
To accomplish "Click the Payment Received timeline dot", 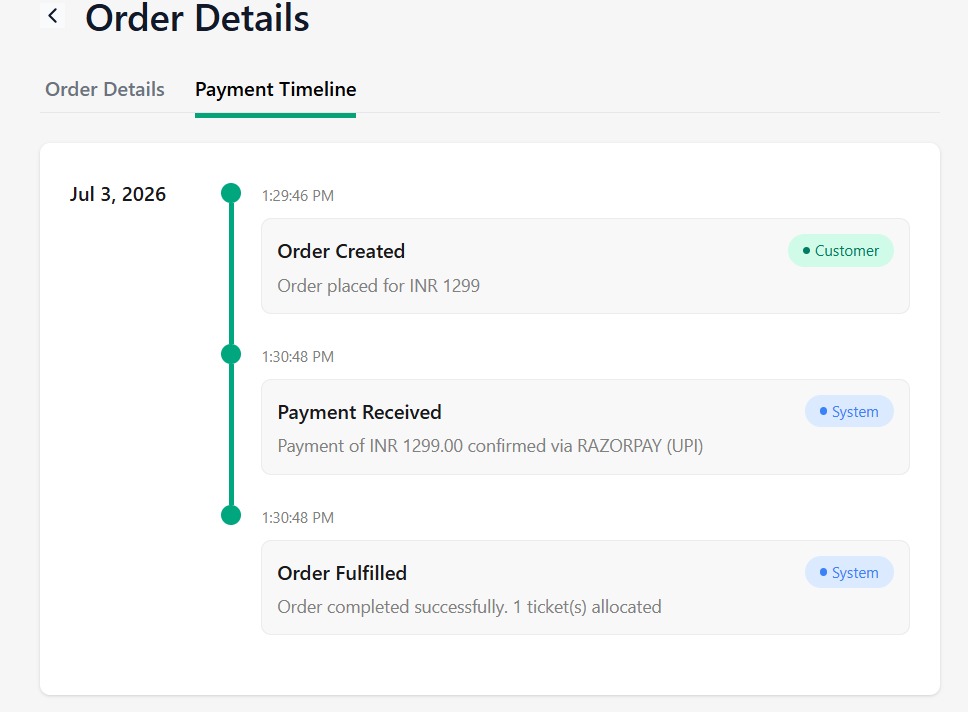I will (x=231, y=354).
